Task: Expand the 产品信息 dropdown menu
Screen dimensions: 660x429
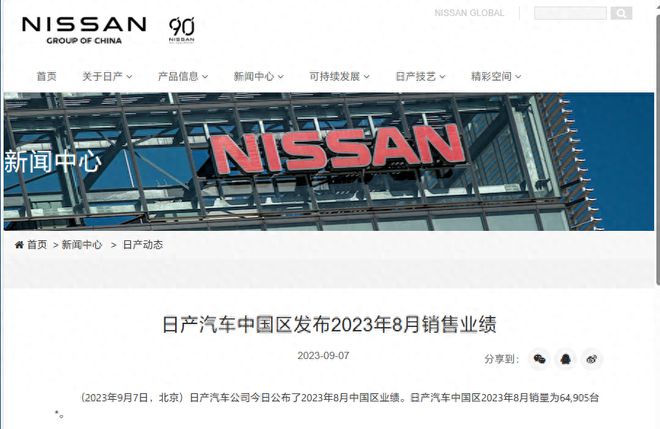Action: pyautogui.click(x=183, y=76)
